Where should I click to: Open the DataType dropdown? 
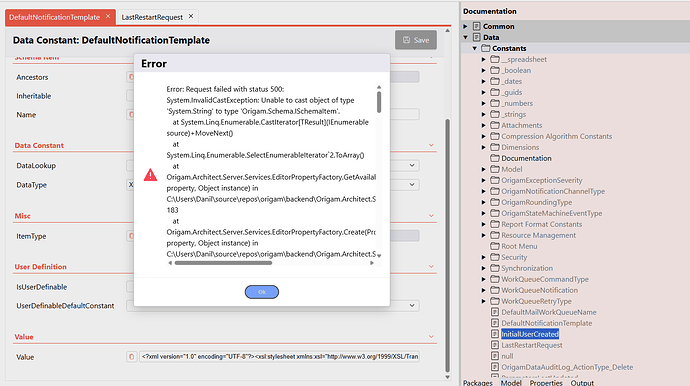click(412, 184)
